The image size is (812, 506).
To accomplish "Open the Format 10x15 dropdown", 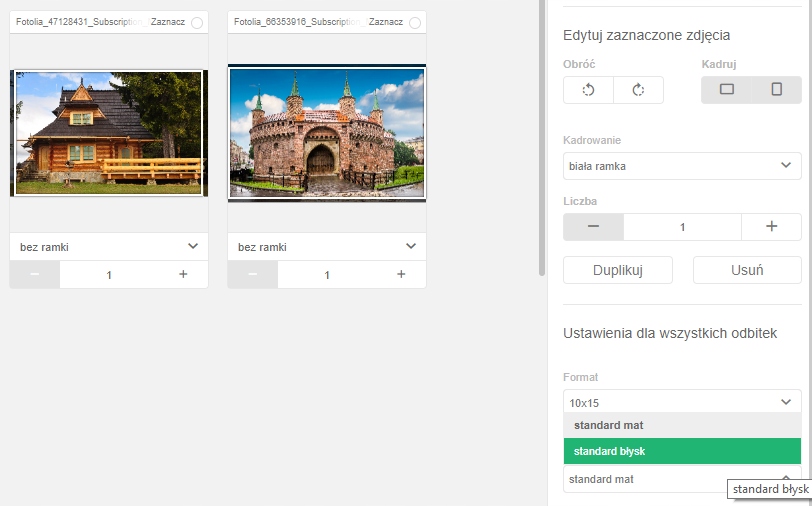I will pos(682,402).
